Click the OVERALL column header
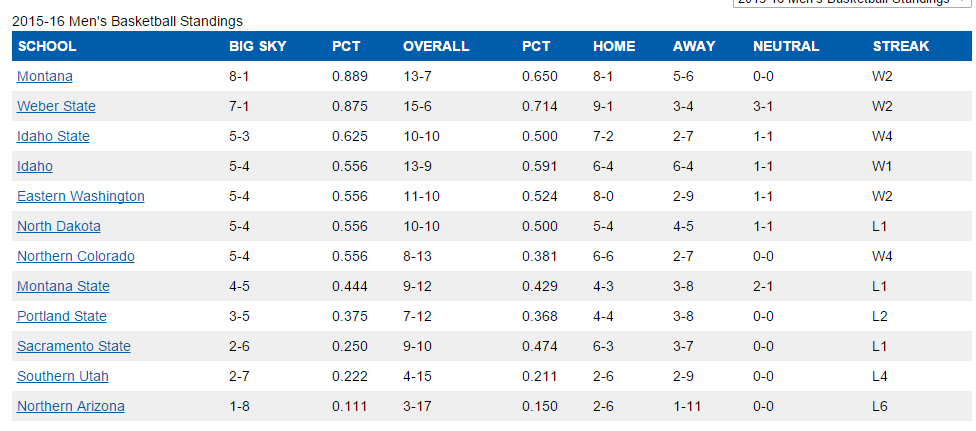 pos(436,46)
